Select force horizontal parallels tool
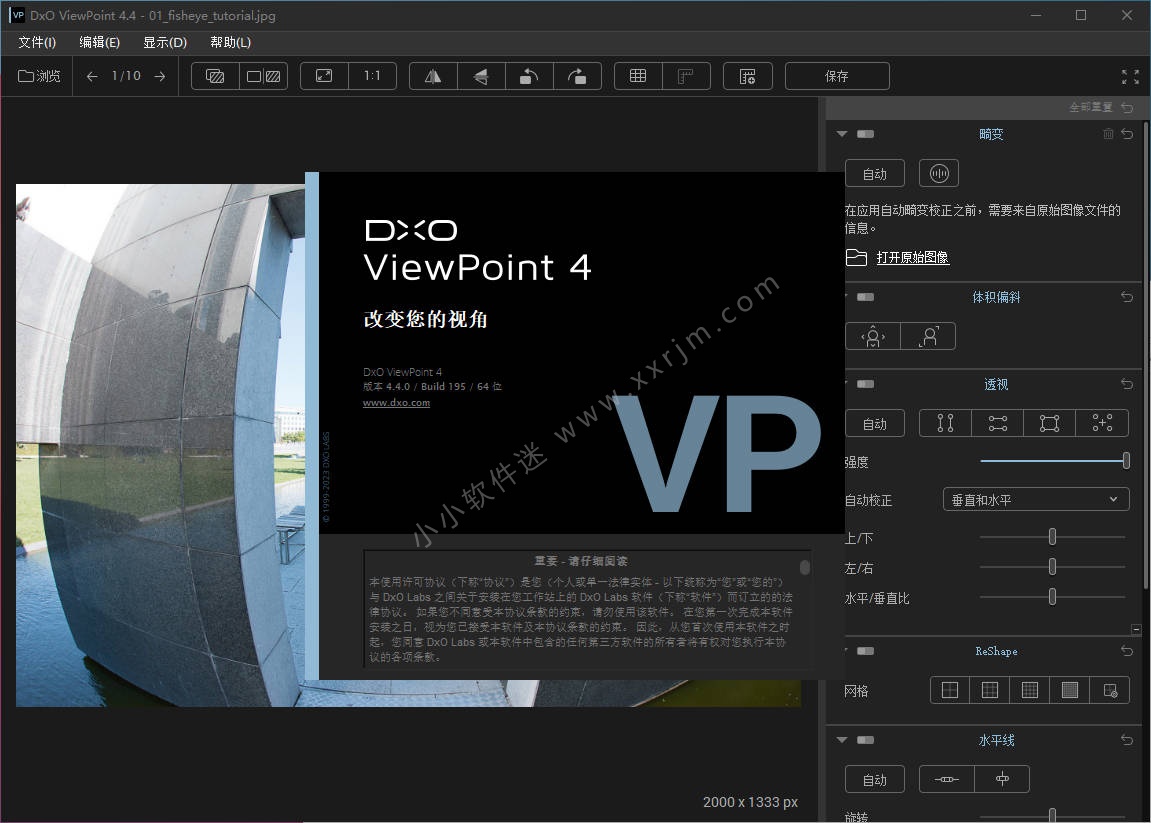This screenshot has height=823, width=1151. point(998,423)
